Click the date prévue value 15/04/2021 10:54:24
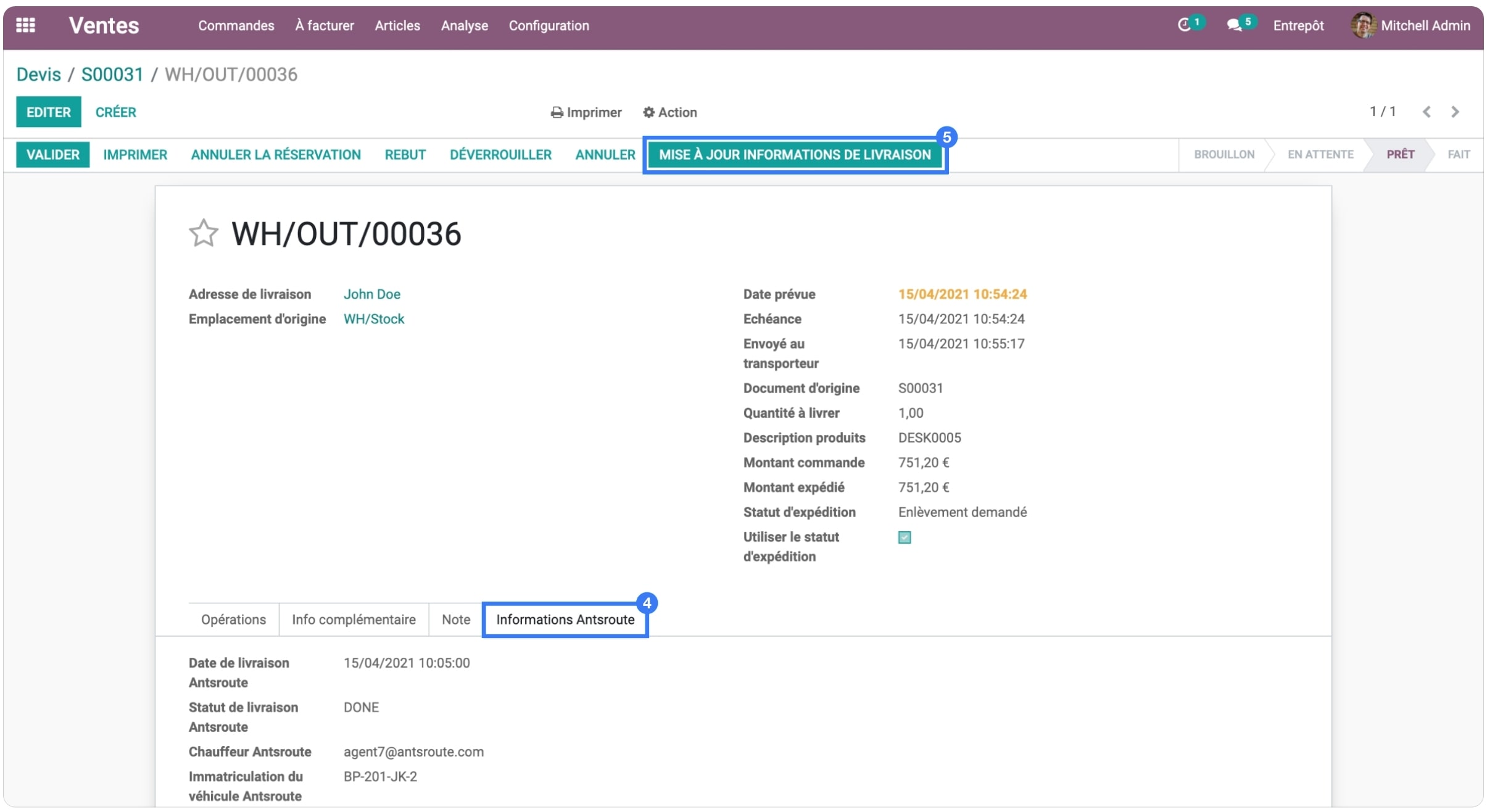The width and height of the screenshot is (1487, 812). pos(962,294)
